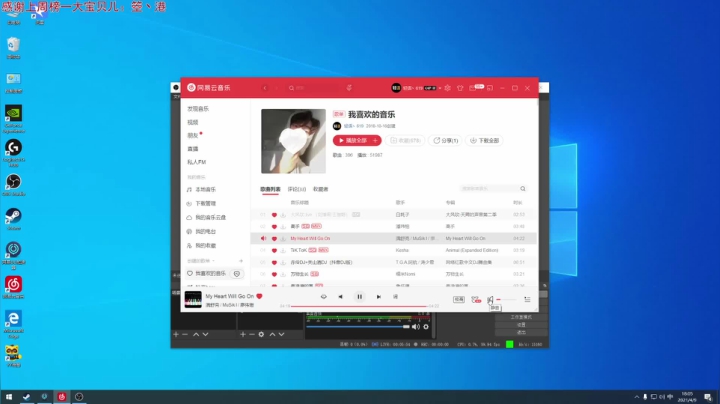This screenshot has height=404, width=720.
Task: Click the user avatar in title bar
Action: click(x=396, y=88)
